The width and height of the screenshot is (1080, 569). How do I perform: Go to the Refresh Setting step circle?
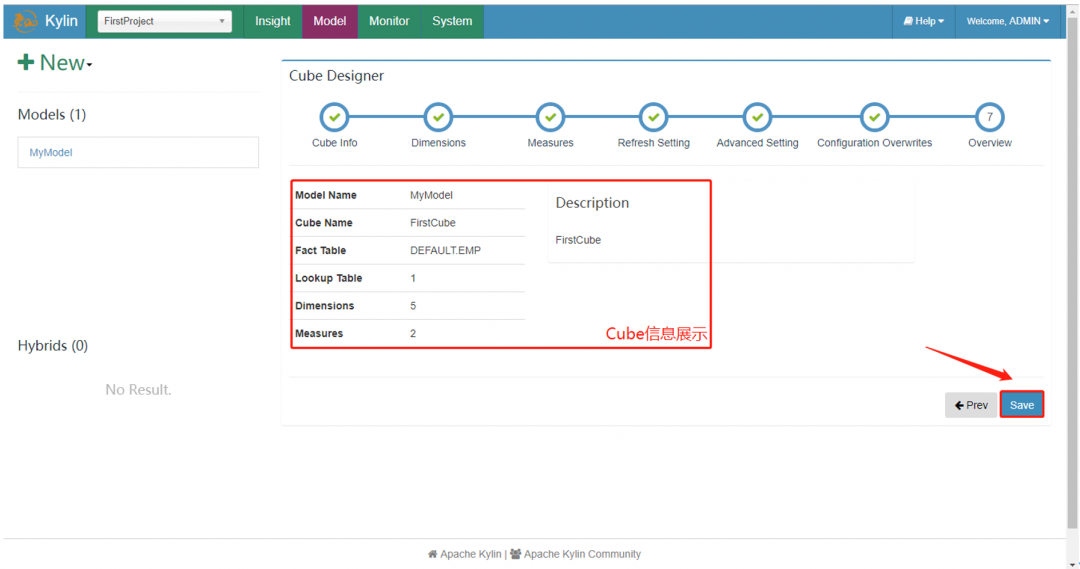[654, 117]
